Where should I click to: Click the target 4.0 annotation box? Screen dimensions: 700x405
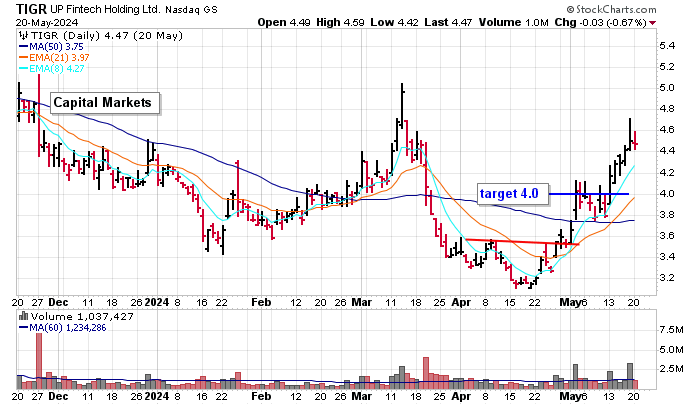(x=512, y=194)
